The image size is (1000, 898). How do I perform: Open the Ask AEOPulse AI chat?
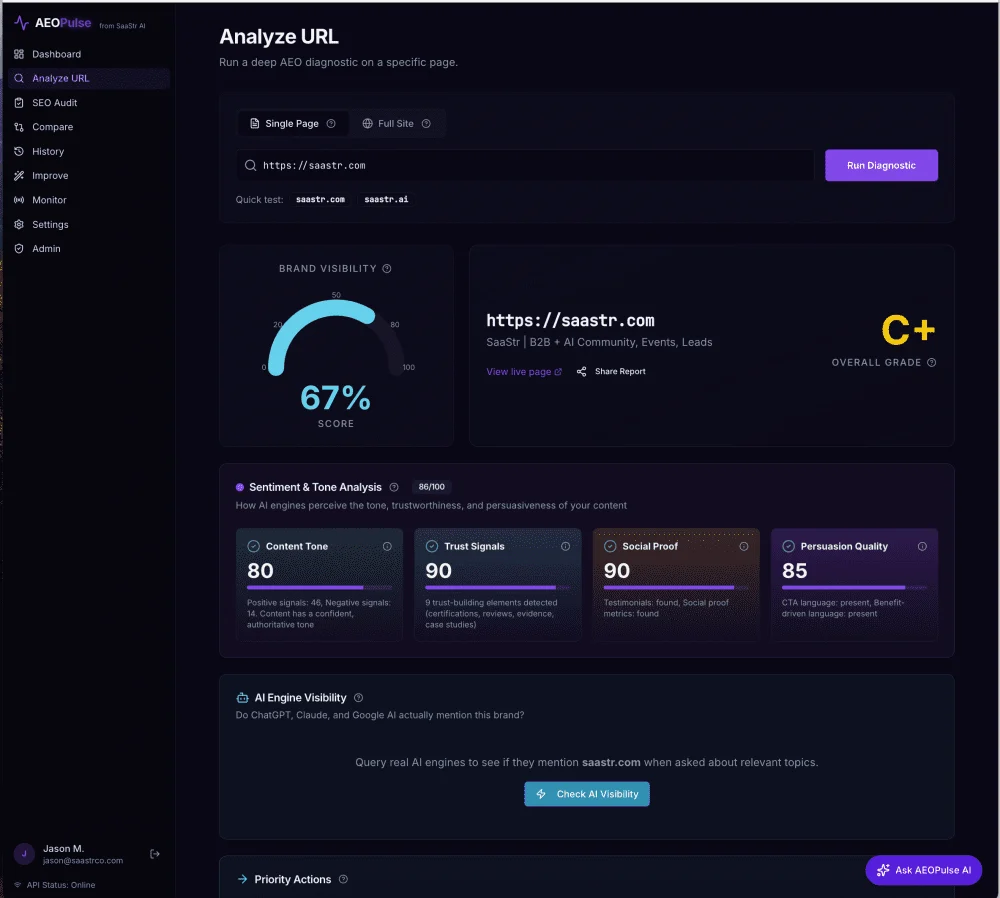(923, 870)
